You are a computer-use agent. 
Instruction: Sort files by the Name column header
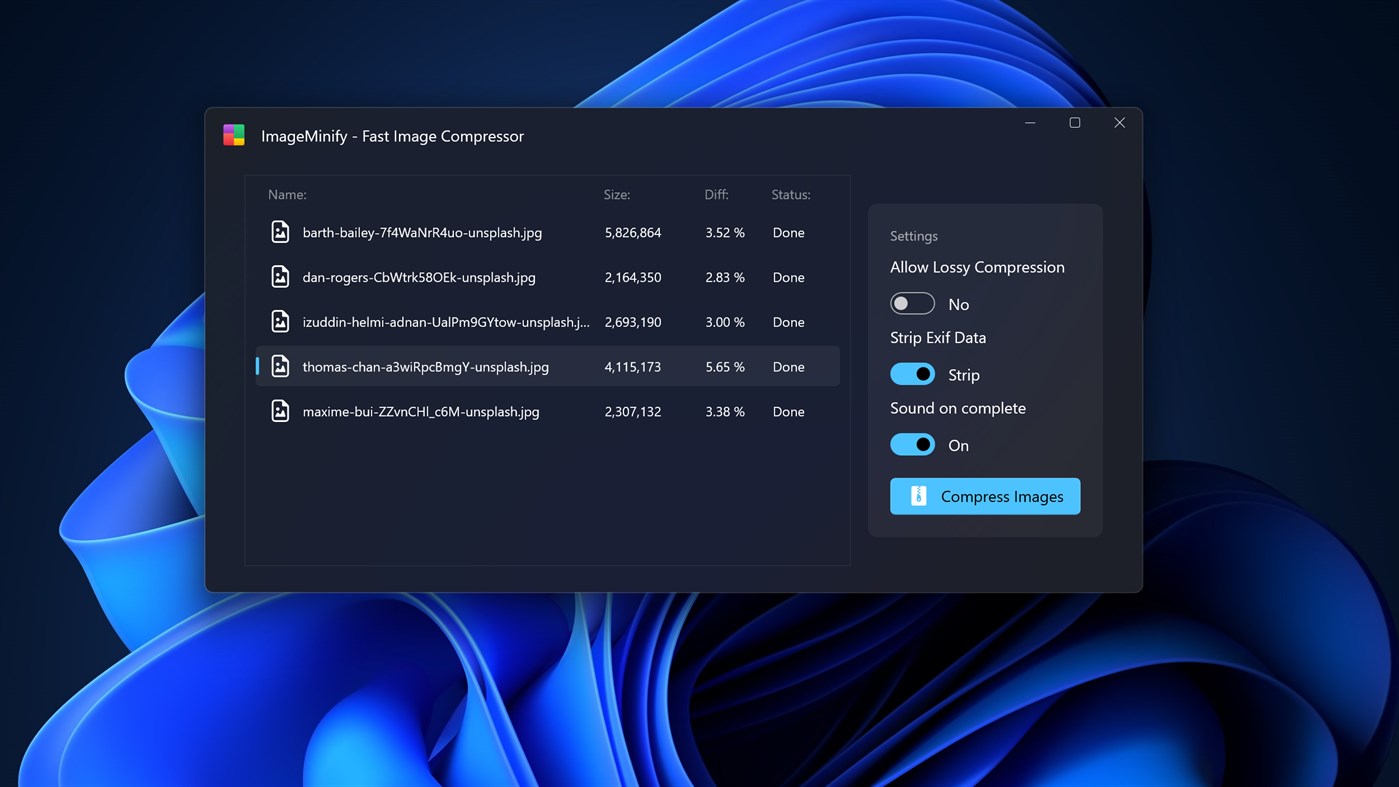(x=287, y=194)
